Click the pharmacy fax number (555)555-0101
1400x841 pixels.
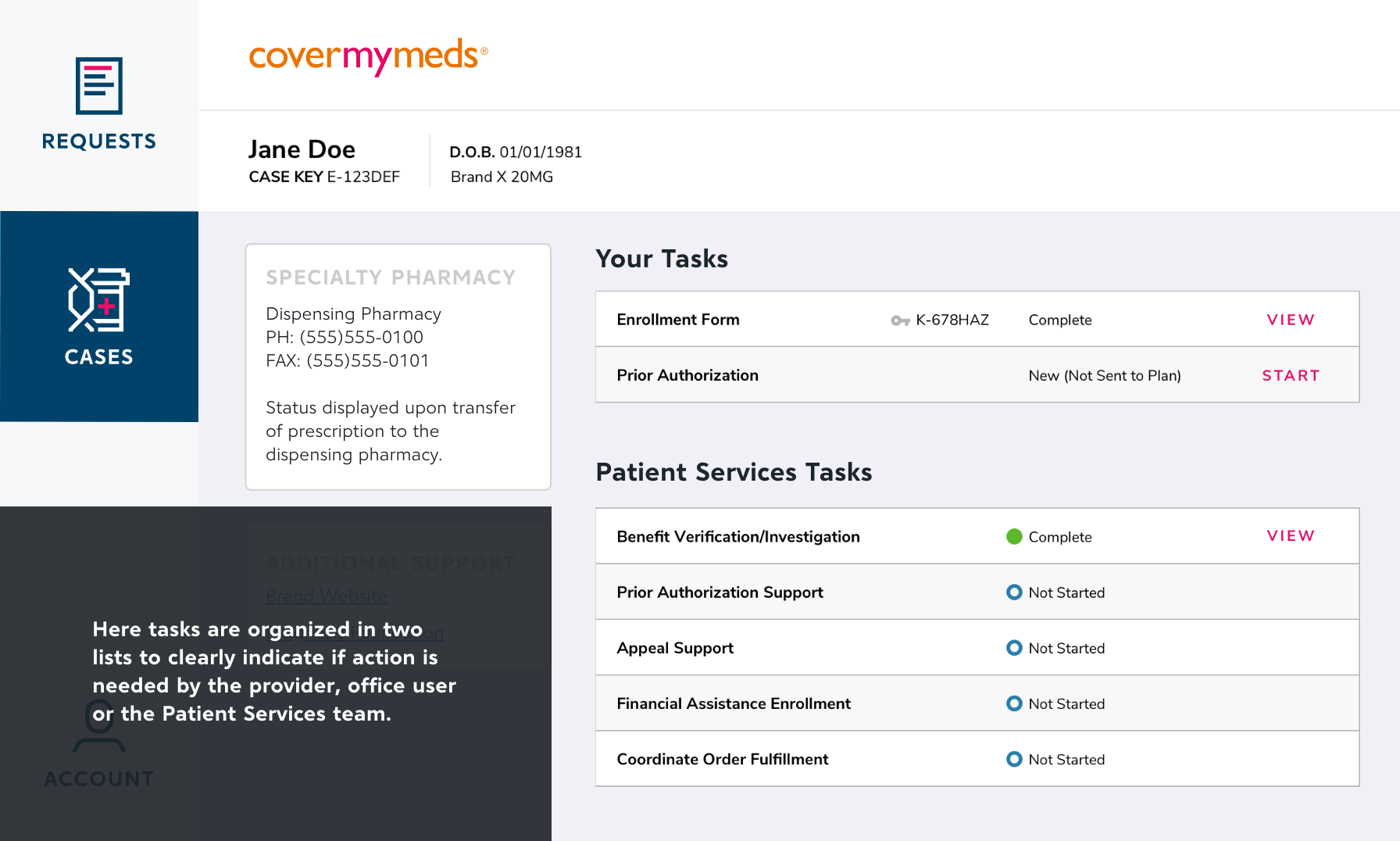click(x=368, y=360)
